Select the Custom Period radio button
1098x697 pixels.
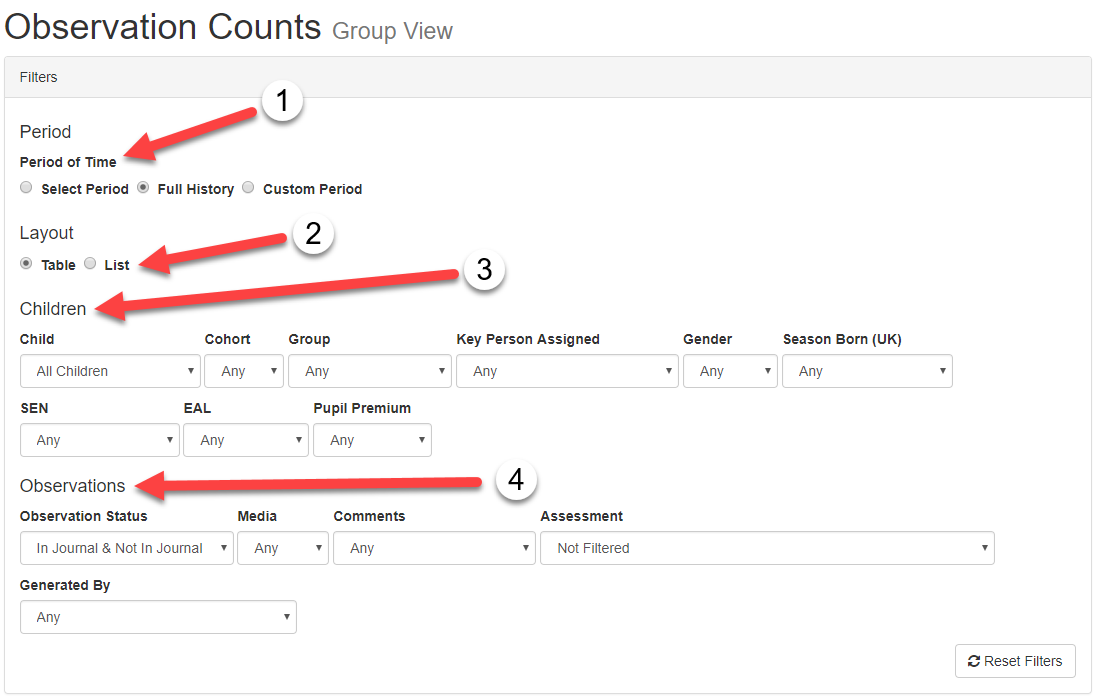point(249,188)
